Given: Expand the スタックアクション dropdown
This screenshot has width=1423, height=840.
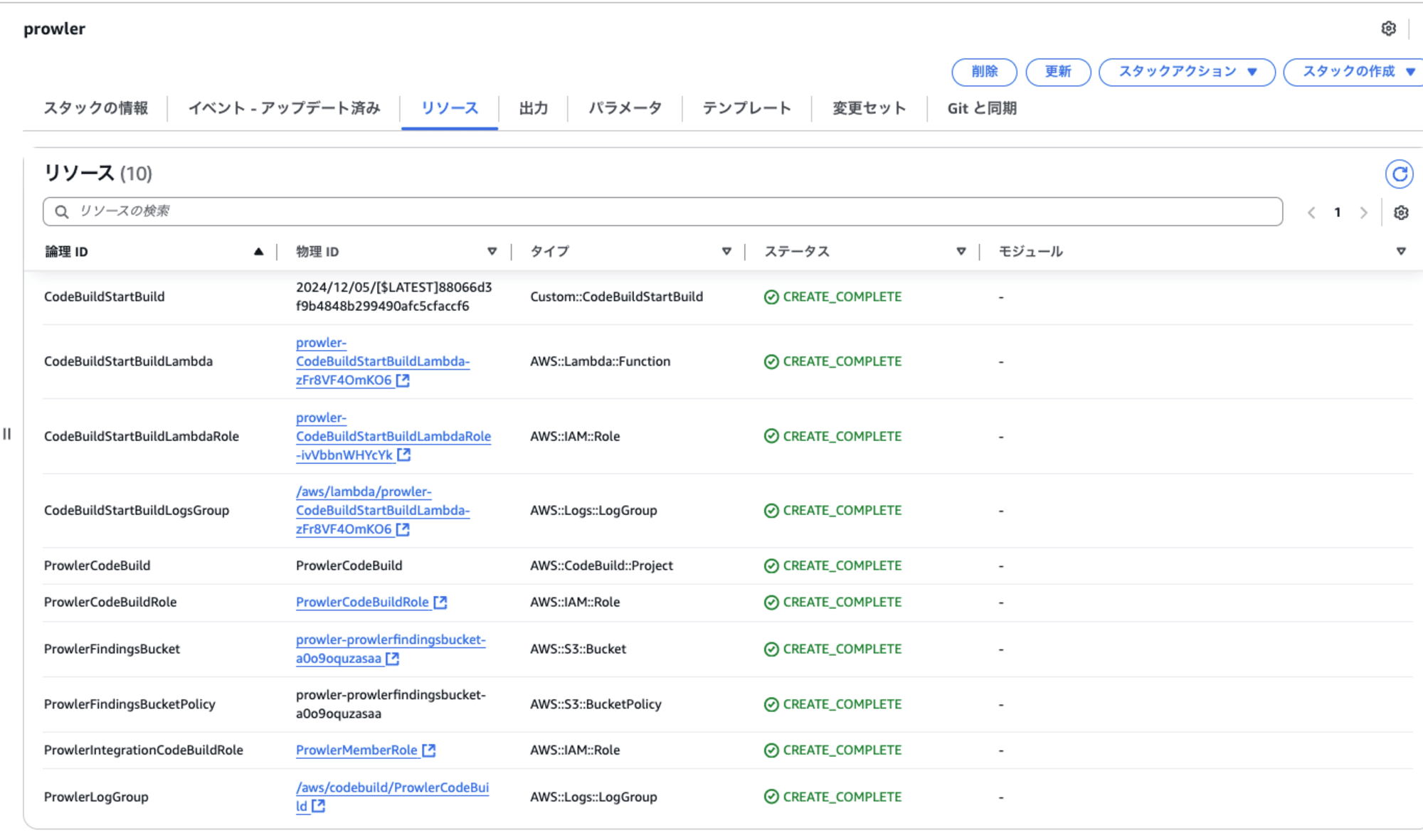Looking at the screenshot, I should (1187, 72).
